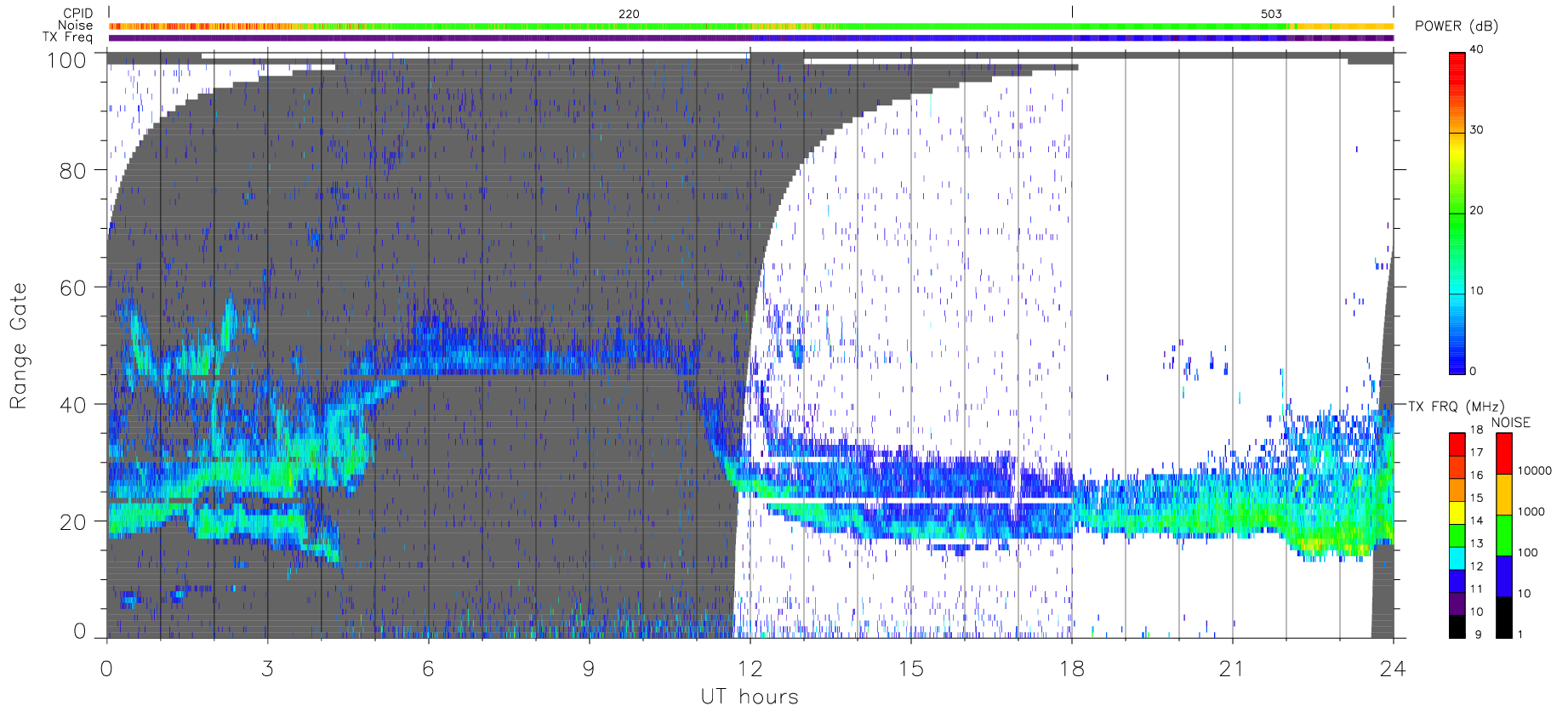The image size is (1568, 723).
Task: Select the 21 tick label on UT hours axis
Action: [x=1232, y=669]
